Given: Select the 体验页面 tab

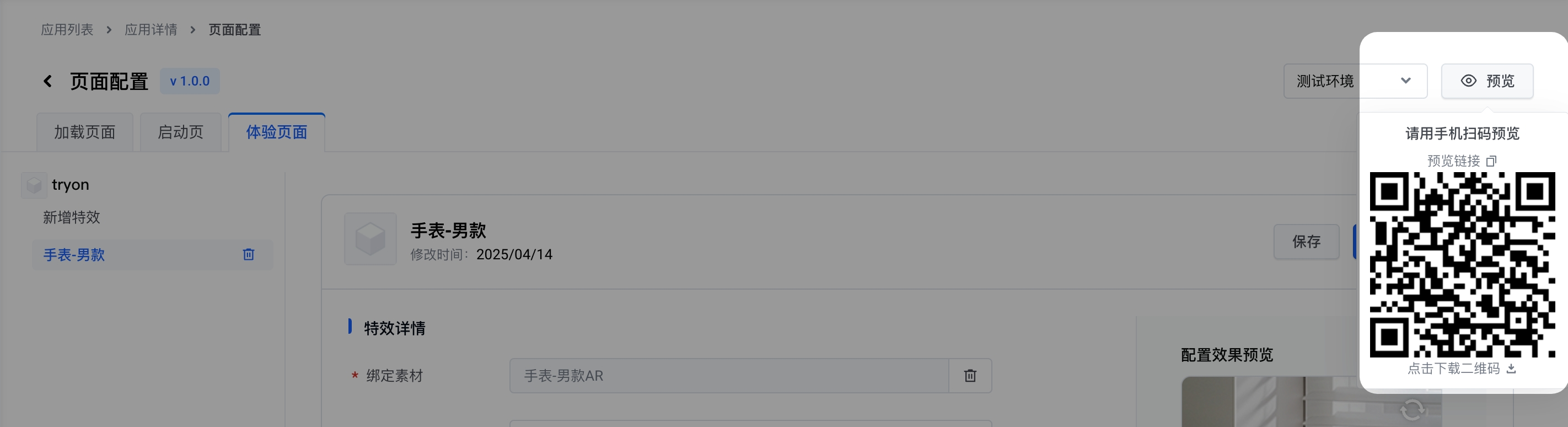Looking at the screenshot, I should coord(276,132).
